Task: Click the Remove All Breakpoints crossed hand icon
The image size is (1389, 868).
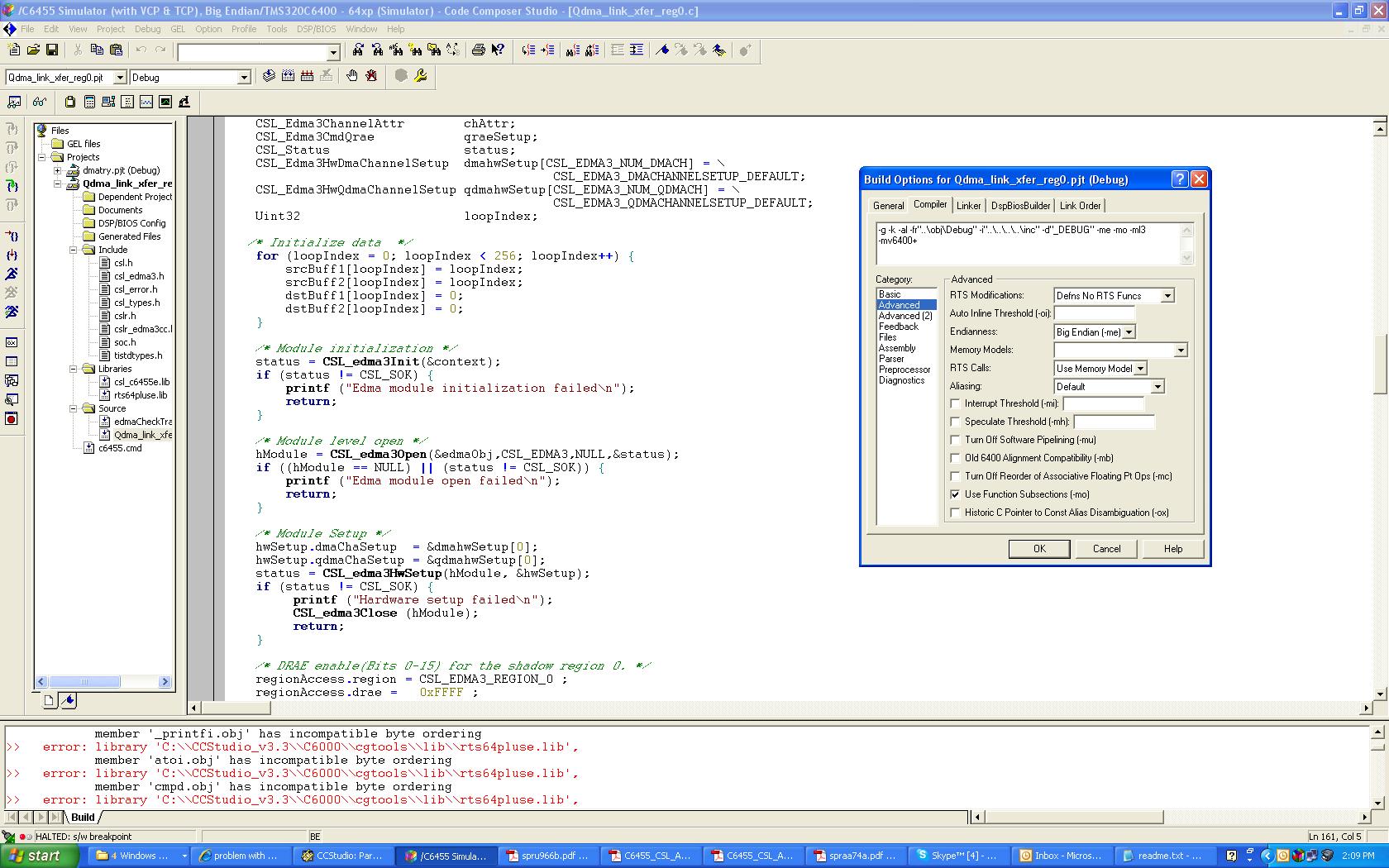Action: point(371,76)
